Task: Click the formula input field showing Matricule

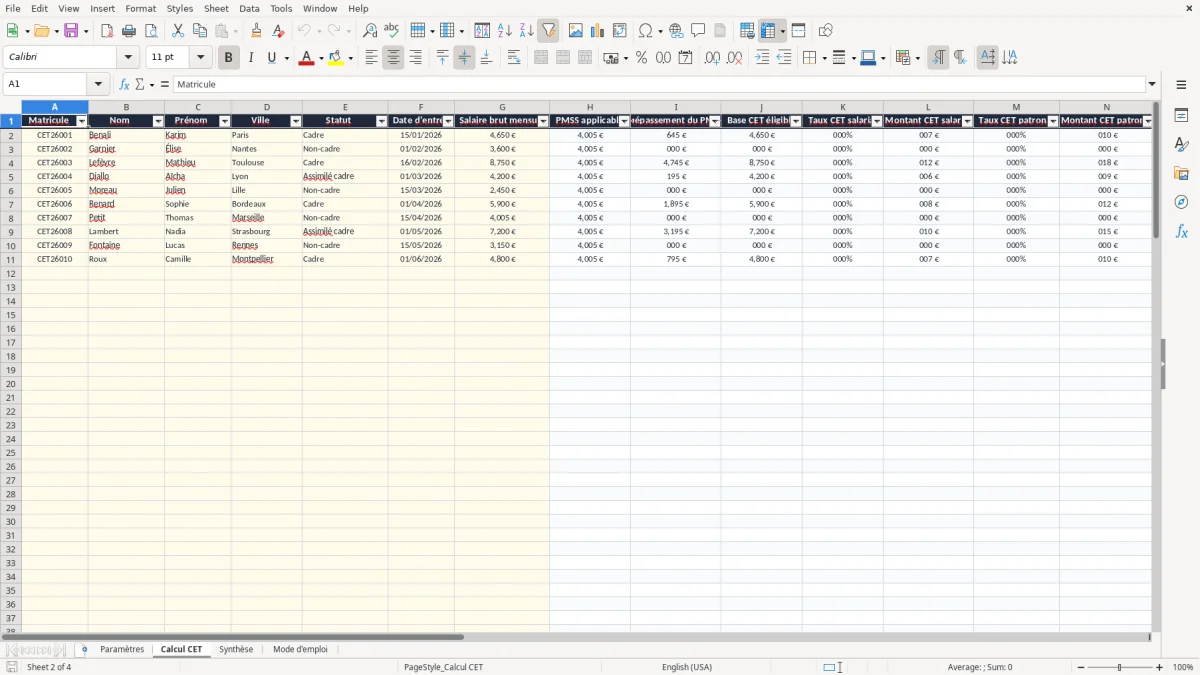Action: [658, 85]
